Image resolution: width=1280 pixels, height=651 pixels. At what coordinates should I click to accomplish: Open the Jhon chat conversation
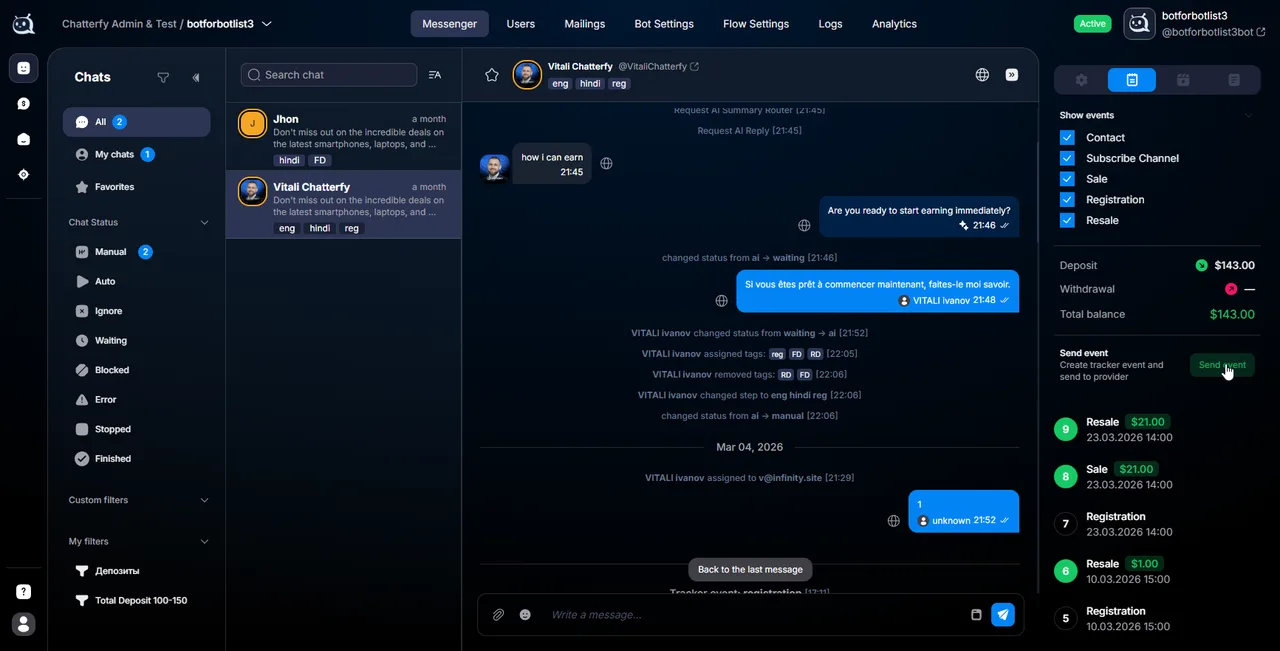coord(344,137)
